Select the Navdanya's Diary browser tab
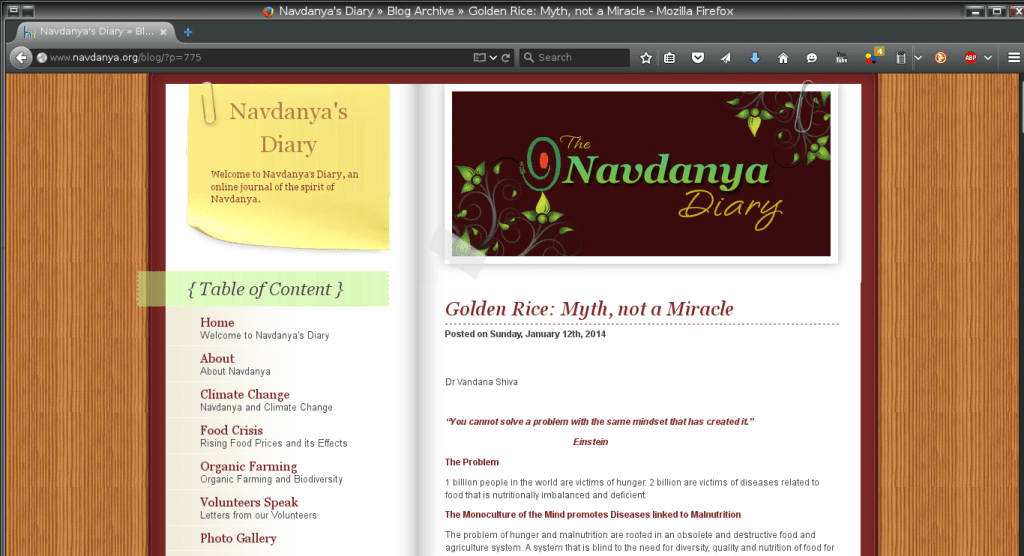This screenshot has height=556, width=1024. tap(95, 32)
